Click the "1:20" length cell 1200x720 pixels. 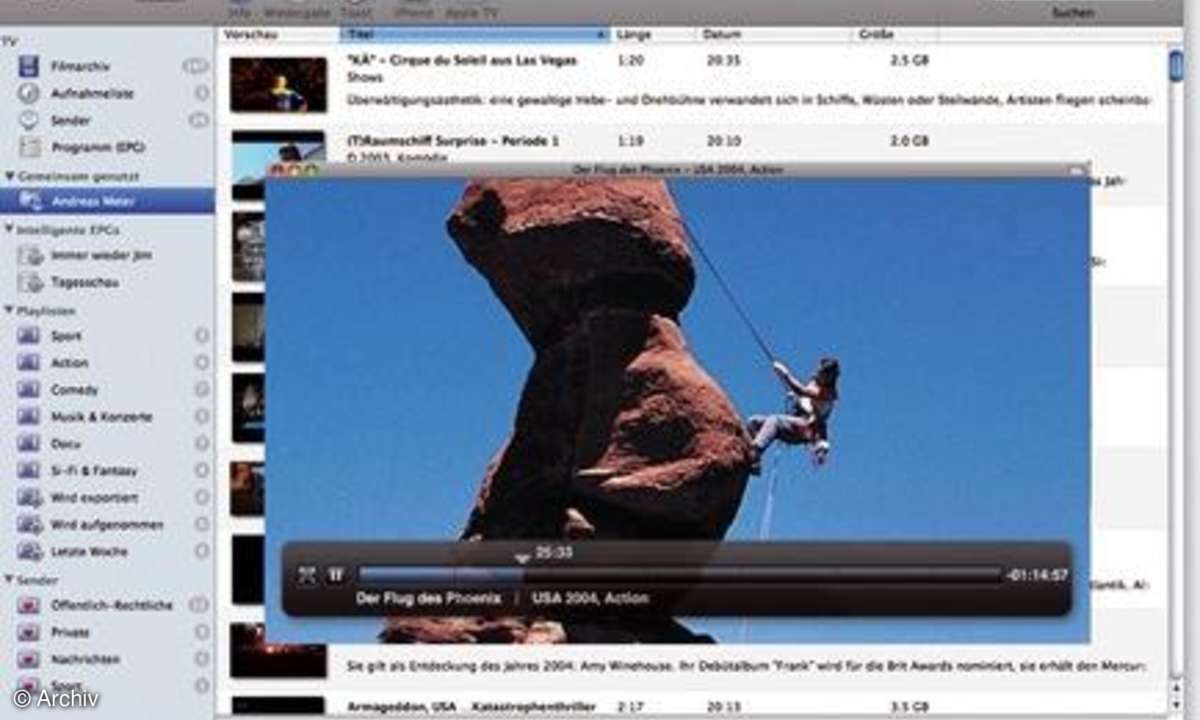click(630, 61)
